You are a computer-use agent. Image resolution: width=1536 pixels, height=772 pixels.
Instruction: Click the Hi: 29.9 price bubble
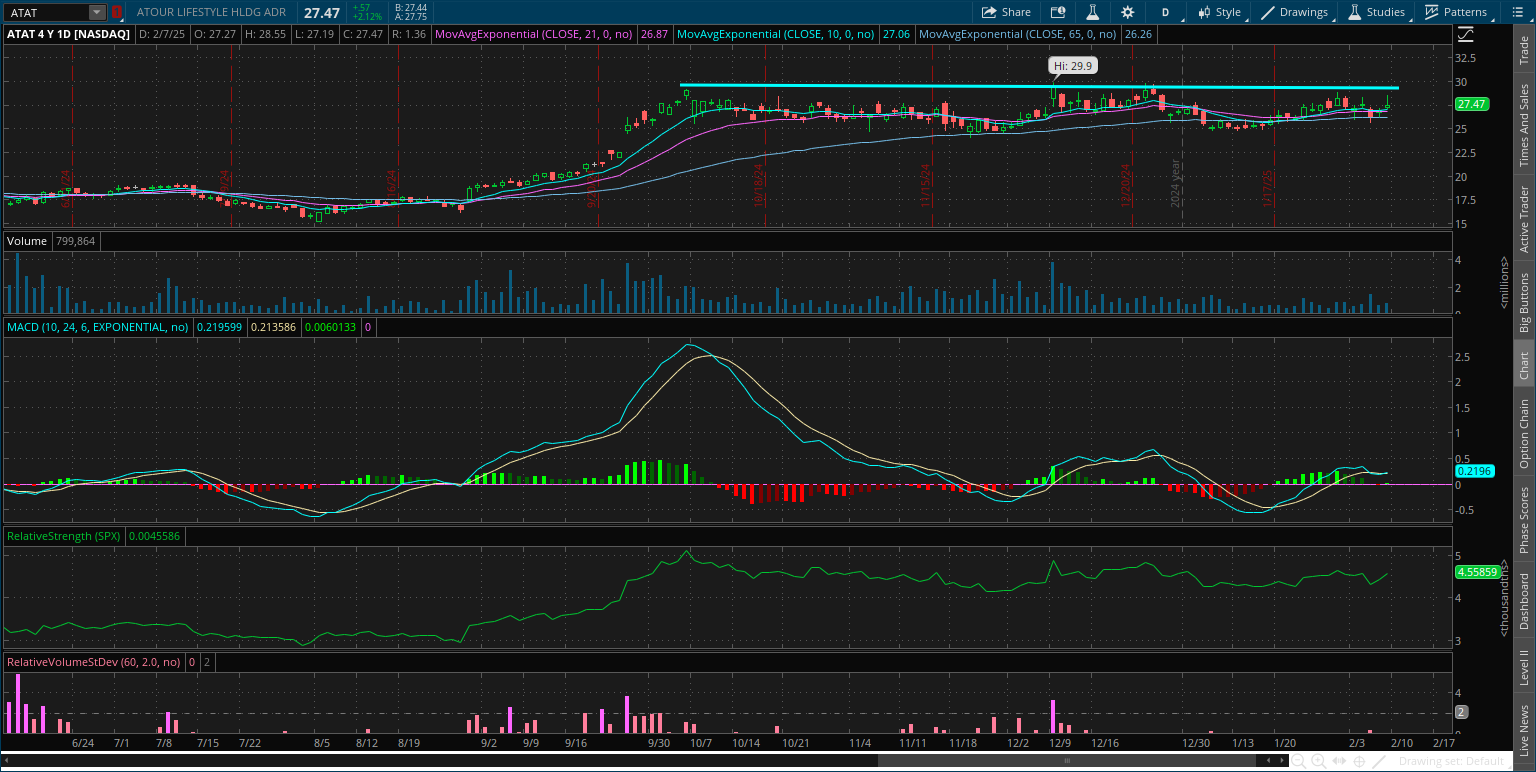click(x=1073, y=65)
